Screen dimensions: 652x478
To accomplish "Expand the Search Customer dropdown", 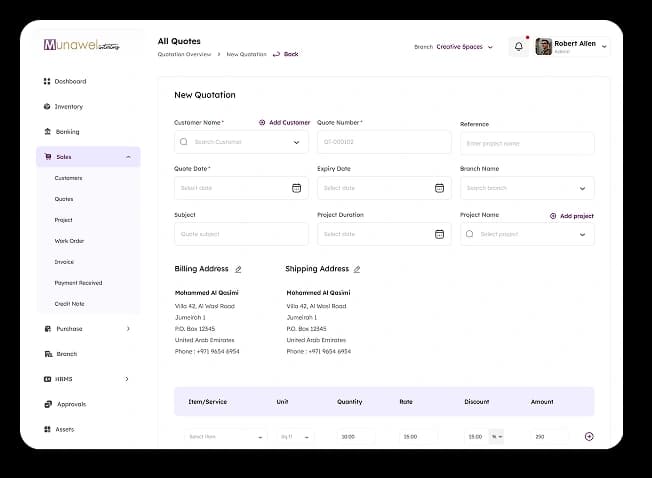I will pos(296,142).
